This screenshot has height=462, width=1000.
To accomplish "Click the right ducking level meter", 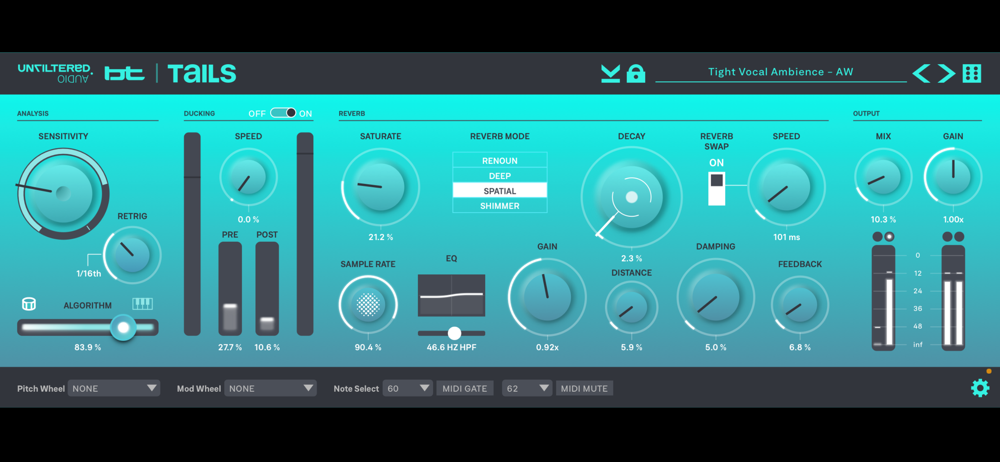I will pyautogui.click(x=305, y=234).
